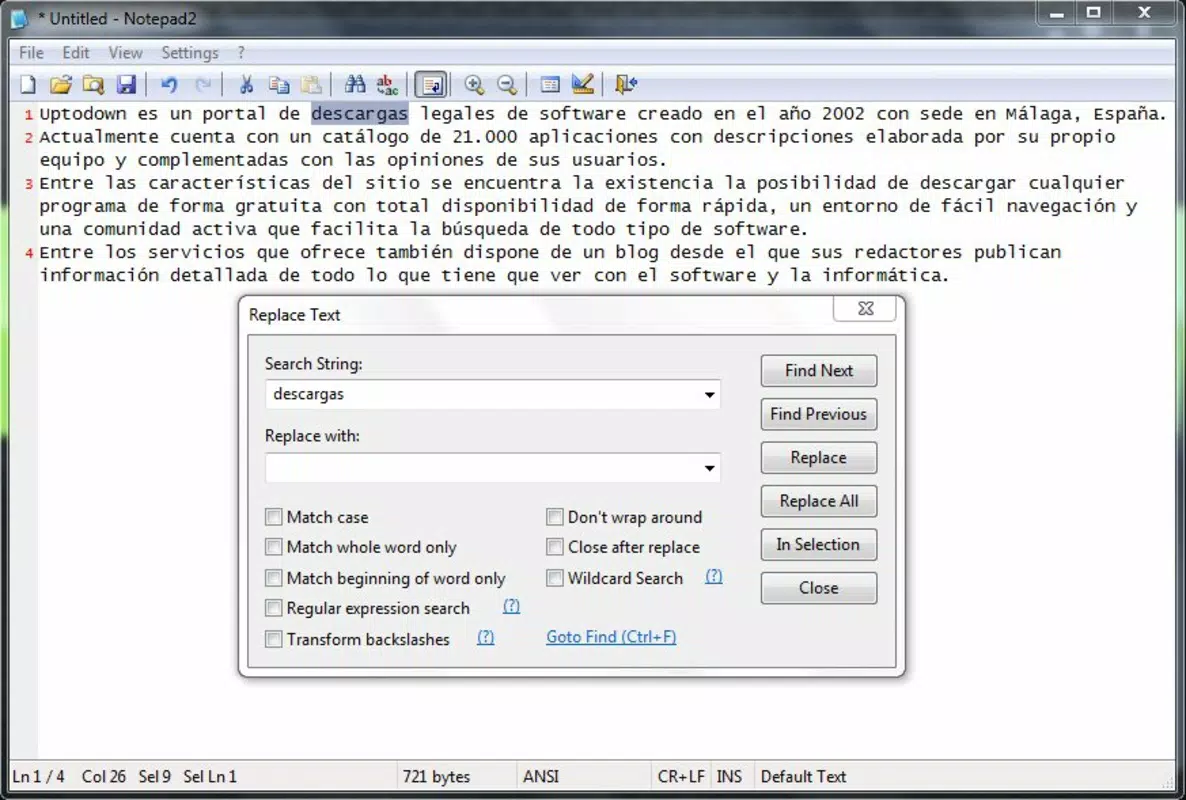The height and width of the screenshot is (800, 1186).
Task: Click the Close button in dialog
Action: [x=818, y=588]
